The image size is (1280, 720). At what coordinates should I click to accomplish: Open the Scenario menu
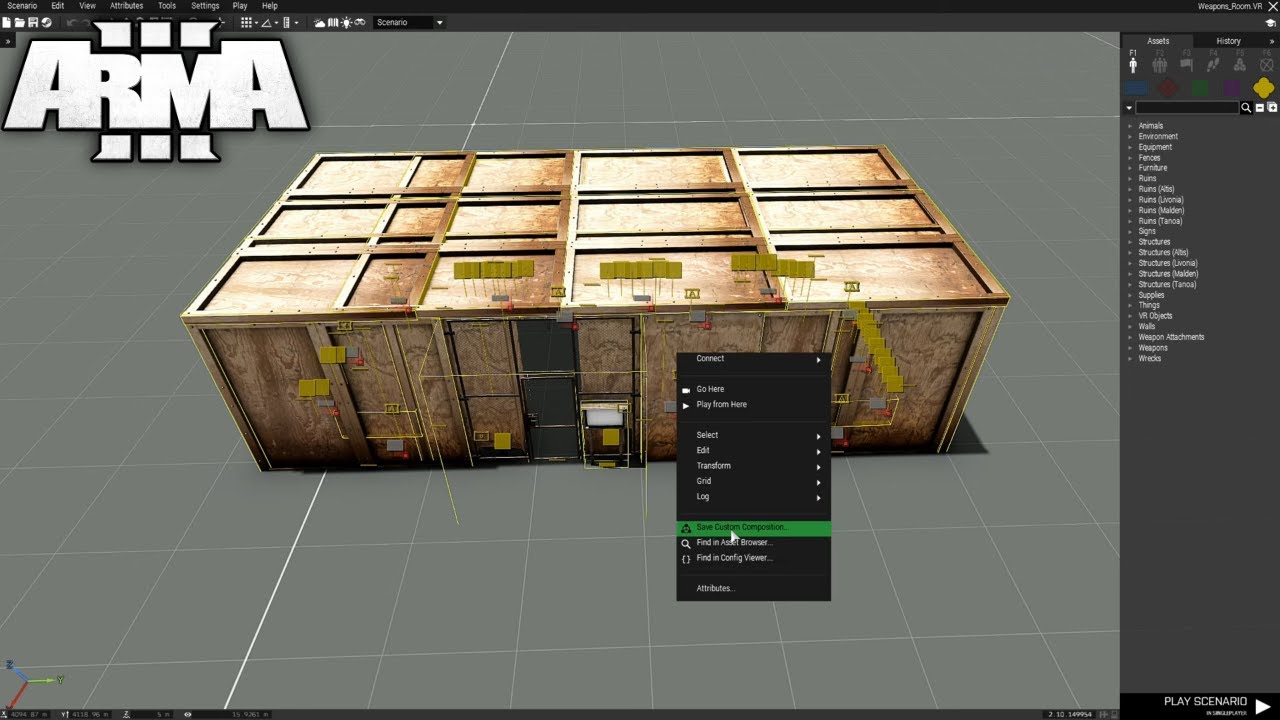pyautogui.click(x=22, y=6)
